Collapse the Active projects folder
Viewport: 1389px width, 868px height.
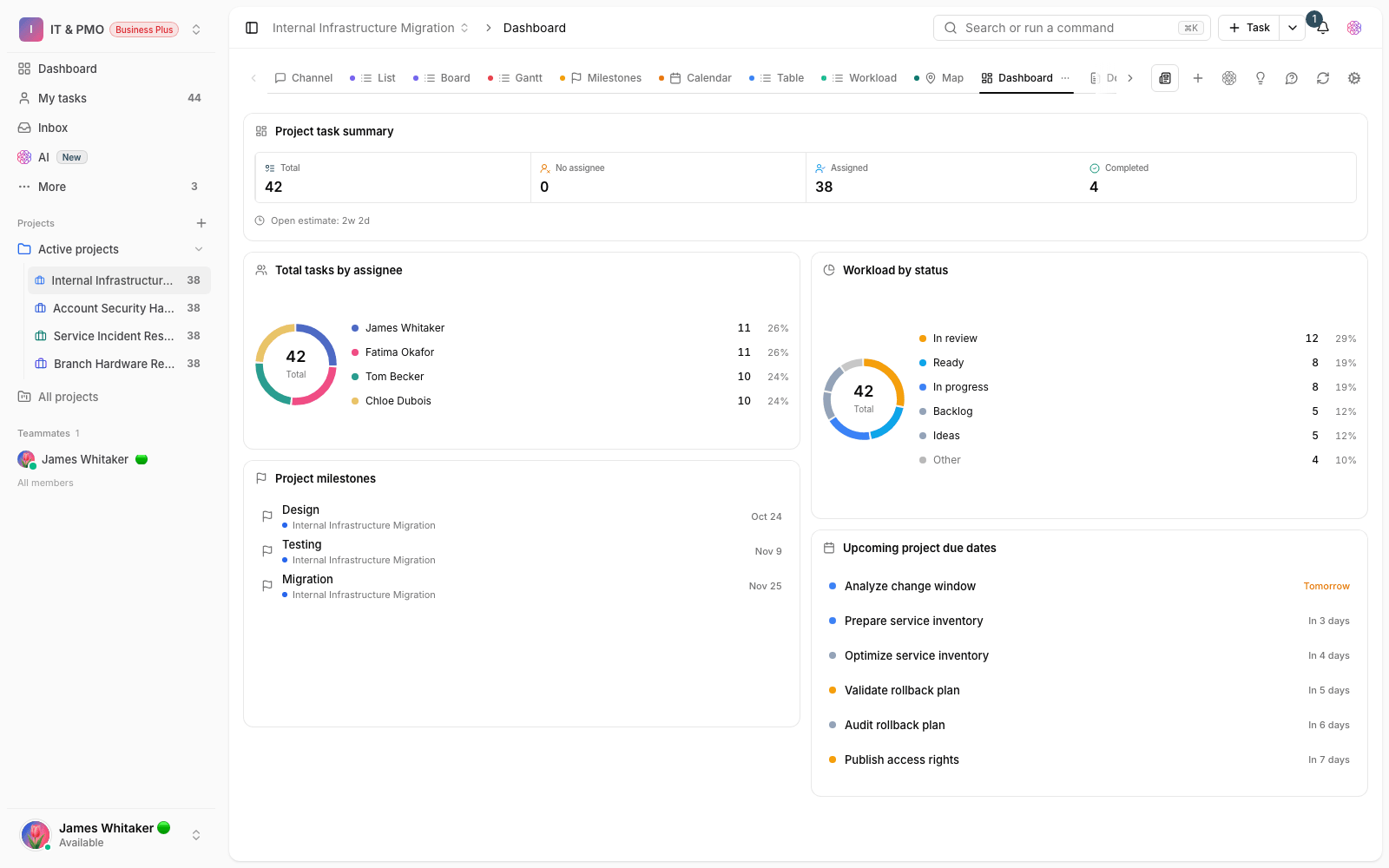(199, 249)
